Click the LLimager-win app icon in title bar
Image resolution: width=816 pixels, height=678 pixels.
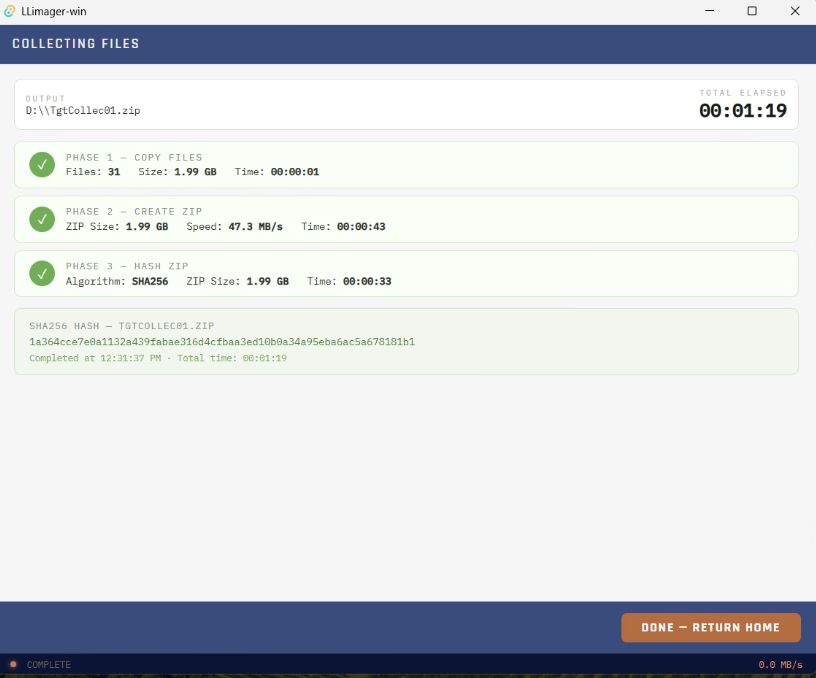tap(9, 11)
